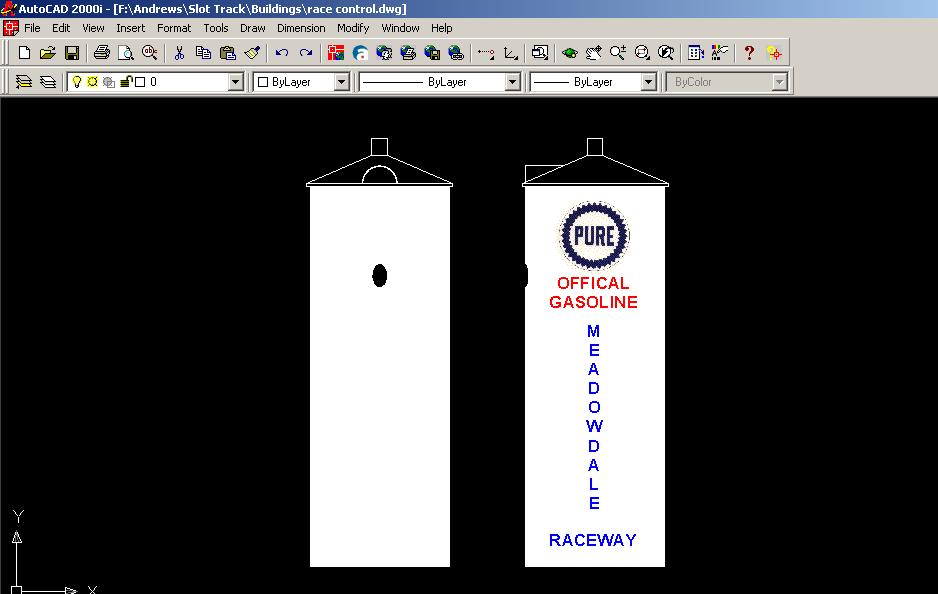Click the PURE logo on right tower
This screenshot has height=594, width=938.
(594, 236)
